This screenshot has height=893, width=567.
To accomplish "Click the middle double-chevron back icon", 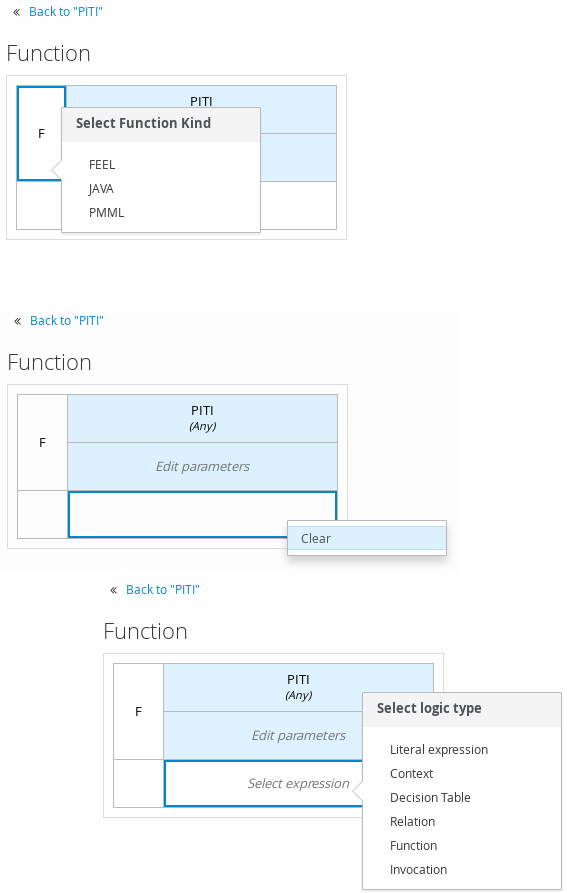I will (x=18, y=321).
